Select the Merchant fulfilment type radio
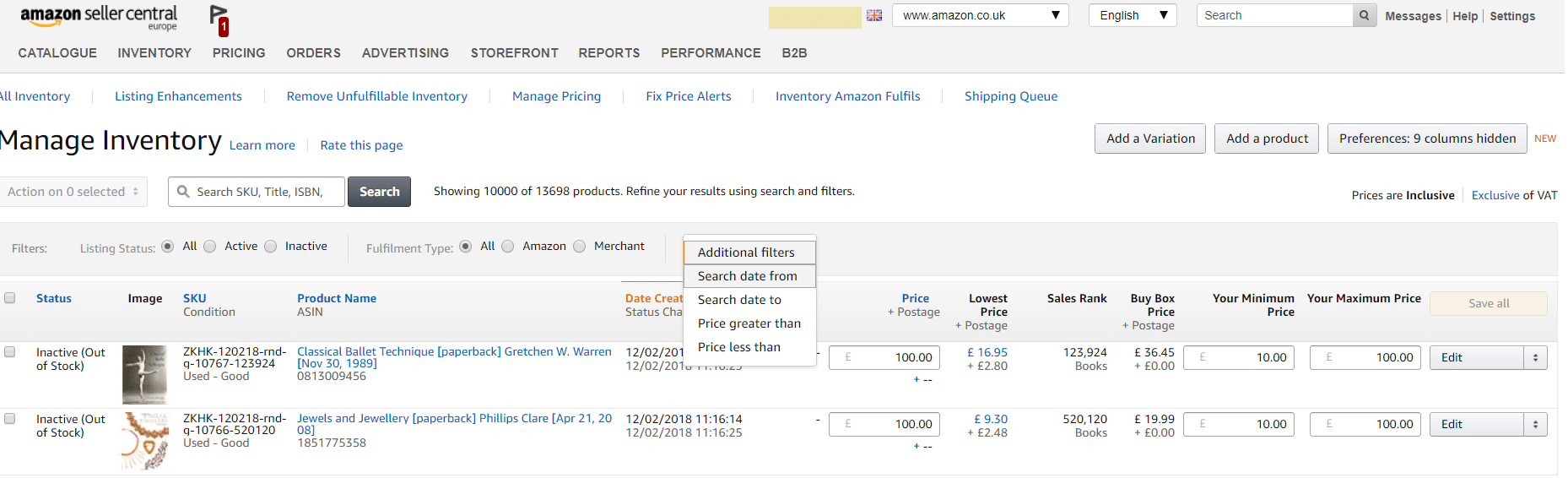The width and height of the screenshot is (1568, 478). pyautogui.click(x=579, y=246)
